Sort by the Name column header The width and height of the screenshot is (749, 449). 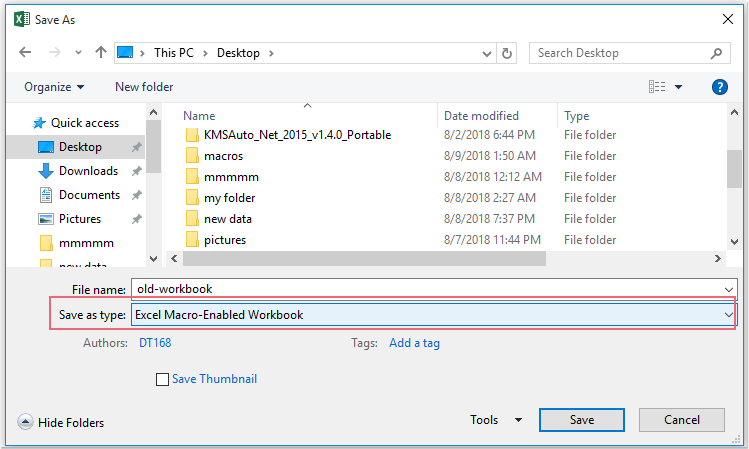[199, 116]
